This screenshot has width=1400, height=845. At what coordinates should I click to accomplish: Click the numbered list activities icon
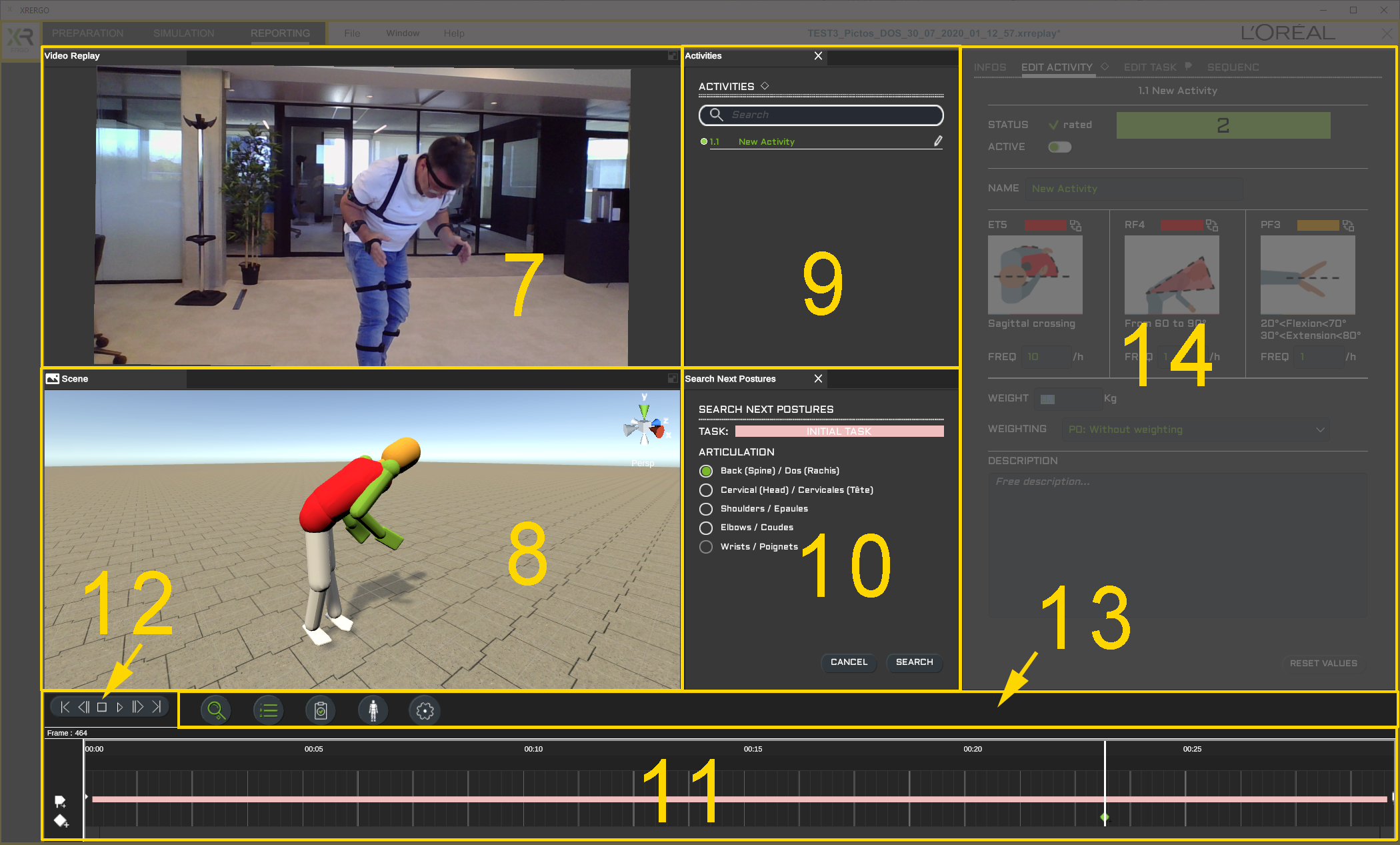tap(268, 710)
